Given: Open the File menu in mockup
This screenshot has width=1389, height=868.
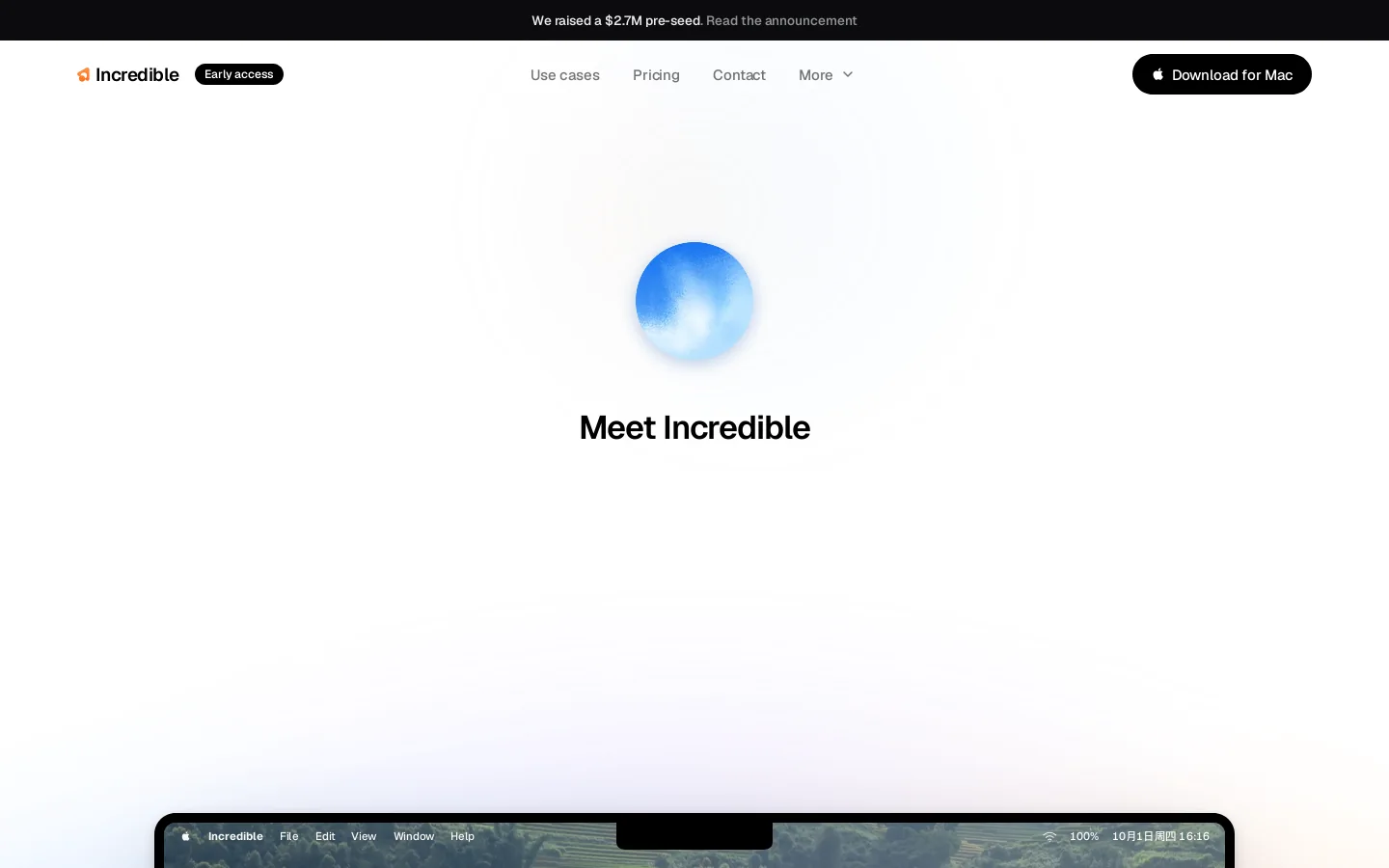Looking at the screenshot, I should point(289,836).
